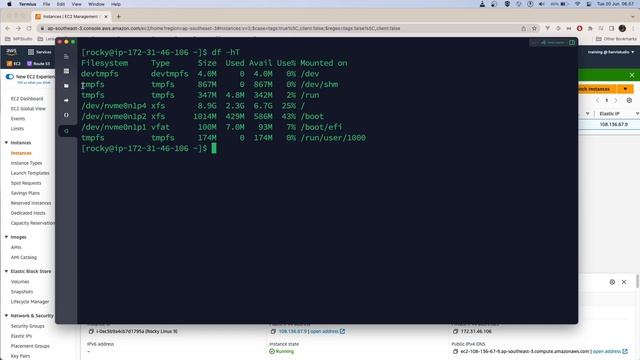Open the Elastic IP column sort arrow
640x360 pixels.
[637, 113]
